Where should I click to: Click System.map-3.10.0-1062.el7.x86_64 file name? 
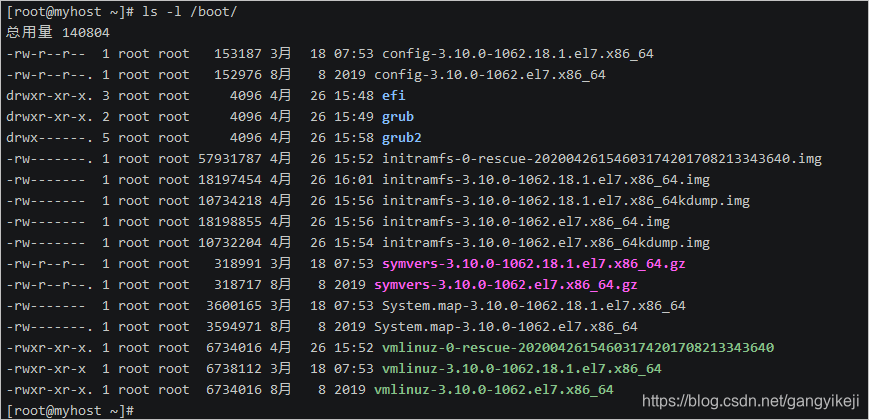506,327
